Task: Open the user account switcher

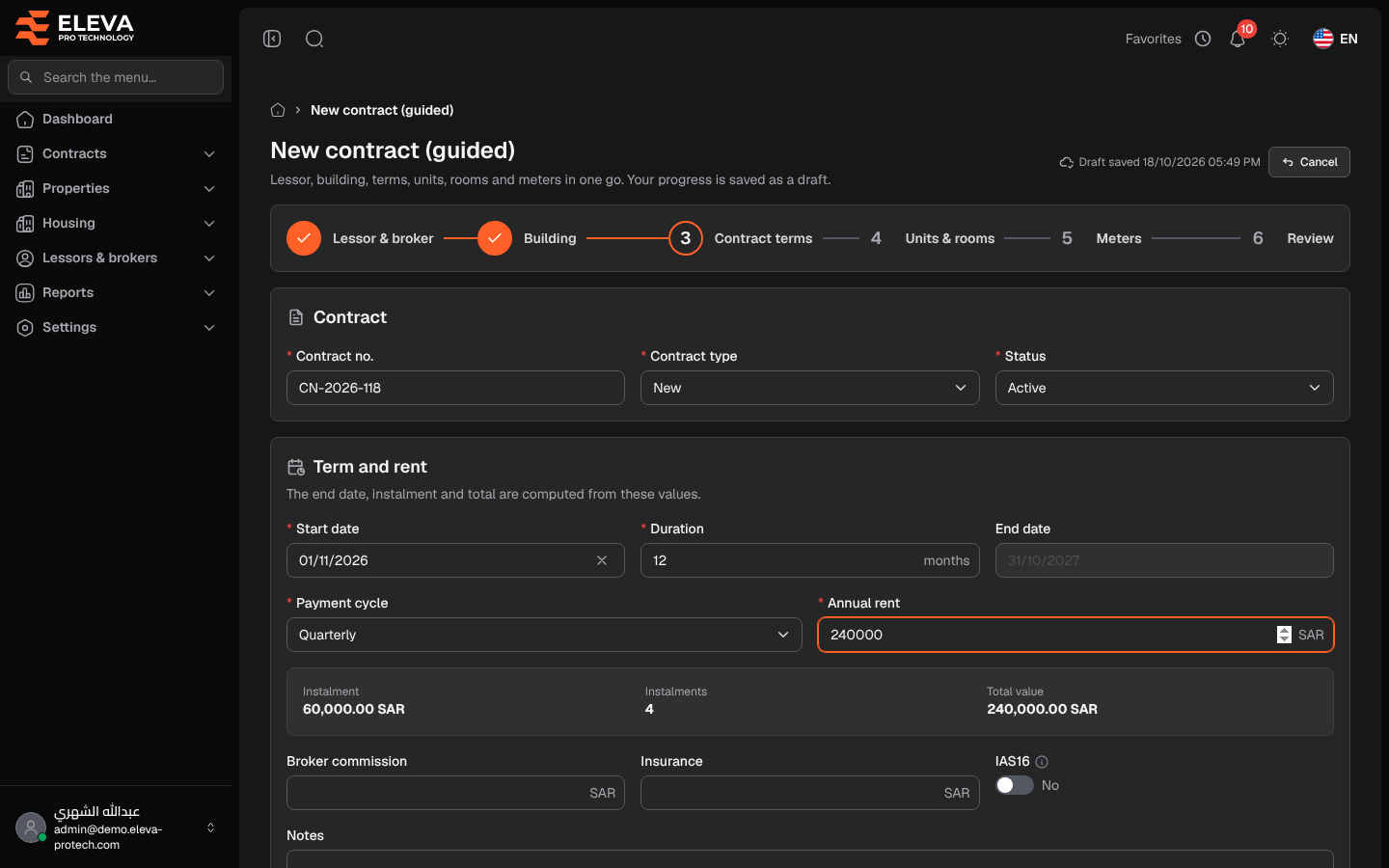Action: point(116,827)
